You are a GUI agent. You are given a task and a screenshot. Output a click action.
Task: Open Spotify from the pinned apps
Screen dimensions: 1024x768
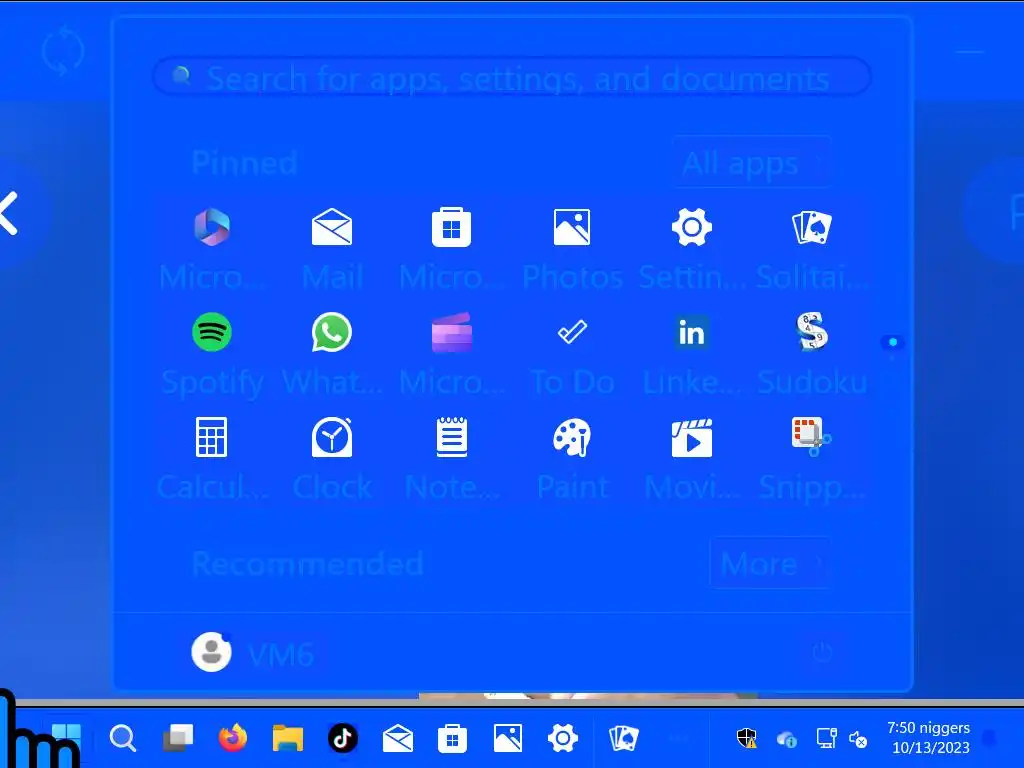click(212, 332)
